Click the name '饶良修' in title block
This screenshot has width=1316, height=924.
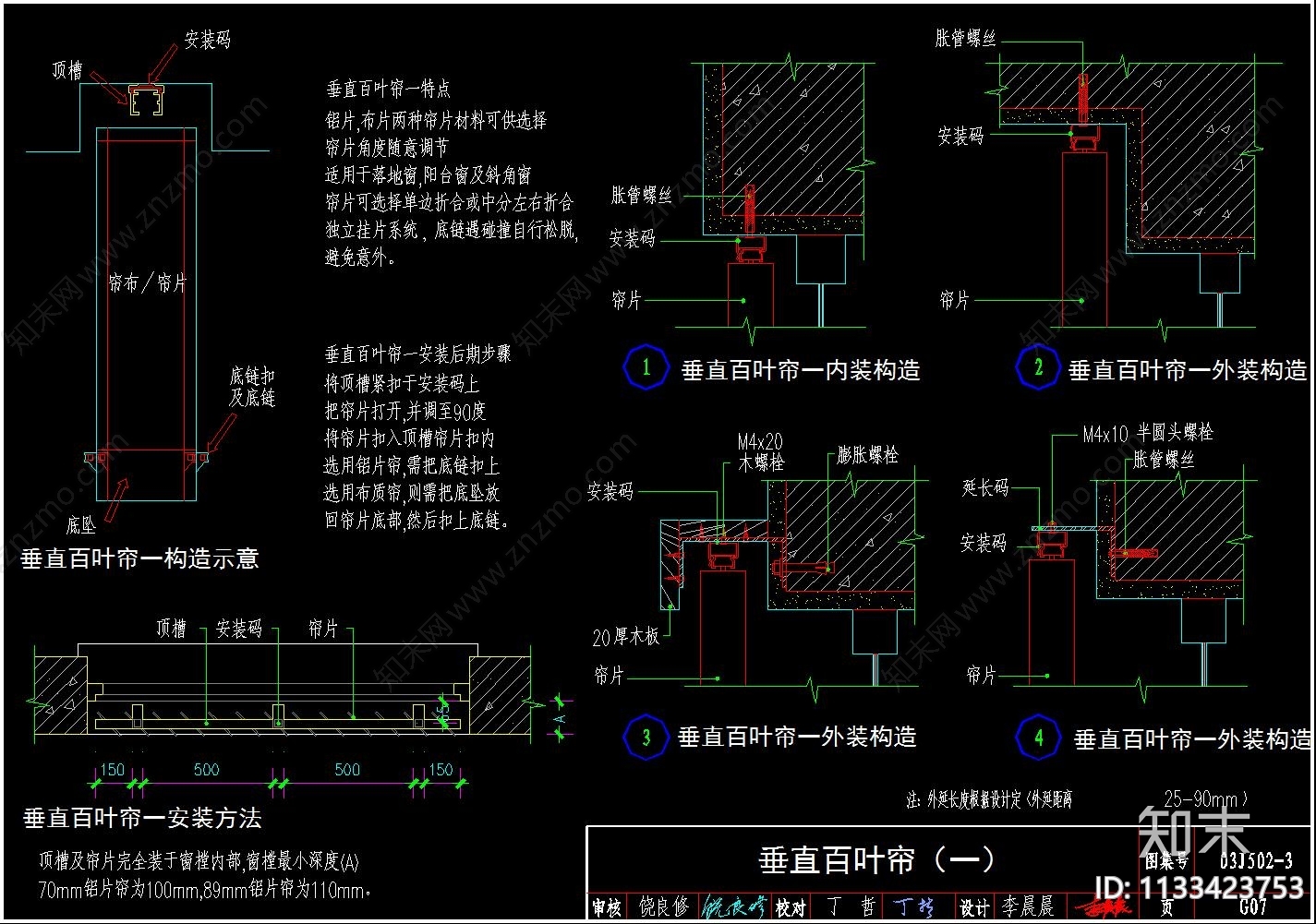[x=664, y=907]
